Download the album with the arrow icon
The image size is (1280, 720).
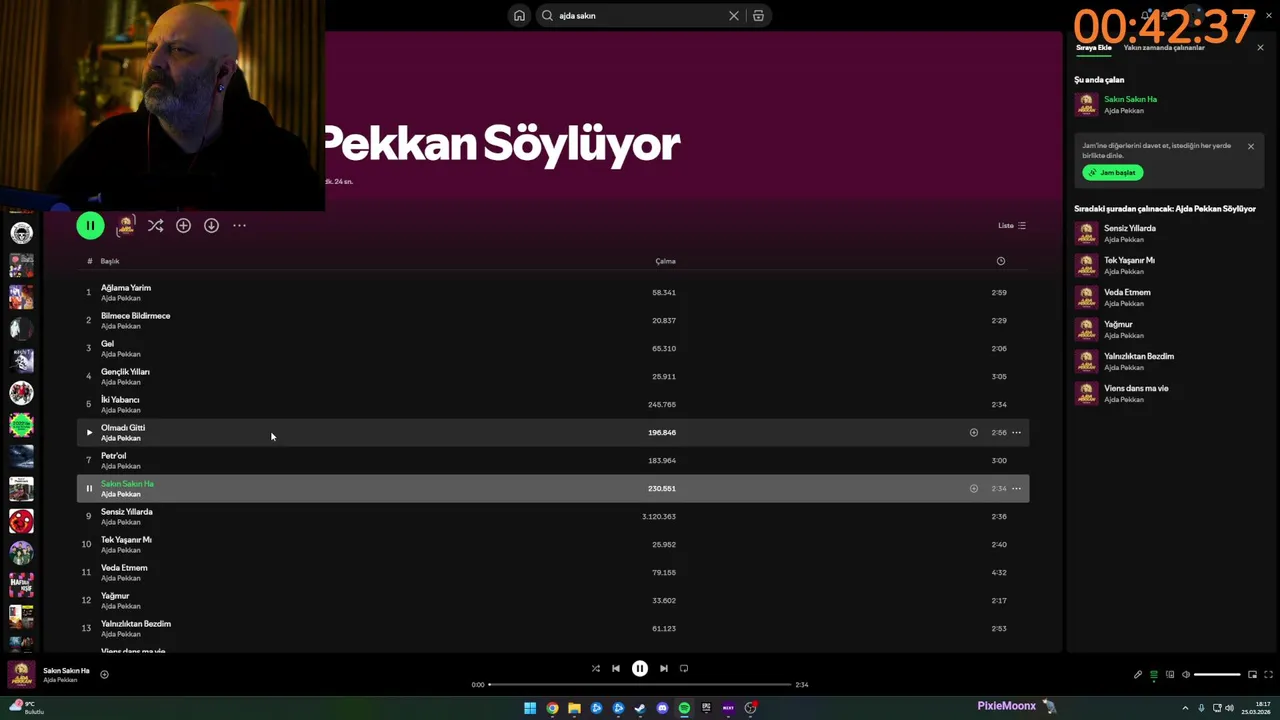point(211,226)
